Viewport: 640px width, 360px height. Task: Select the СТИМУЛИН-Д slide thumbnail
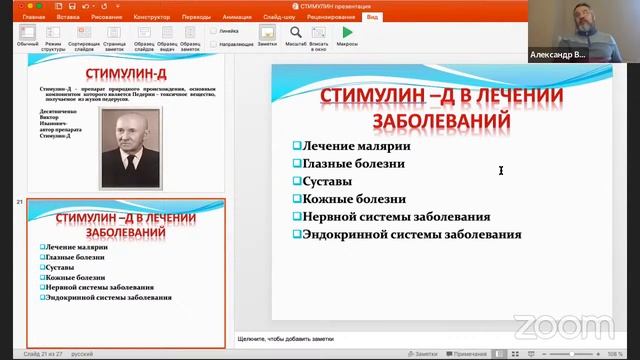click(126, 122)
